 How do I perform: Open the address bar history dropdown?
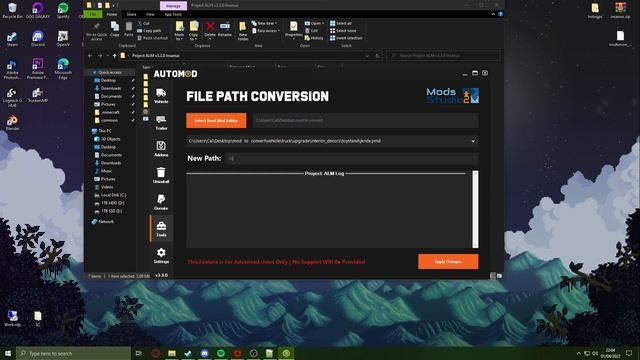pyautogui.click(x=367, y=56)
